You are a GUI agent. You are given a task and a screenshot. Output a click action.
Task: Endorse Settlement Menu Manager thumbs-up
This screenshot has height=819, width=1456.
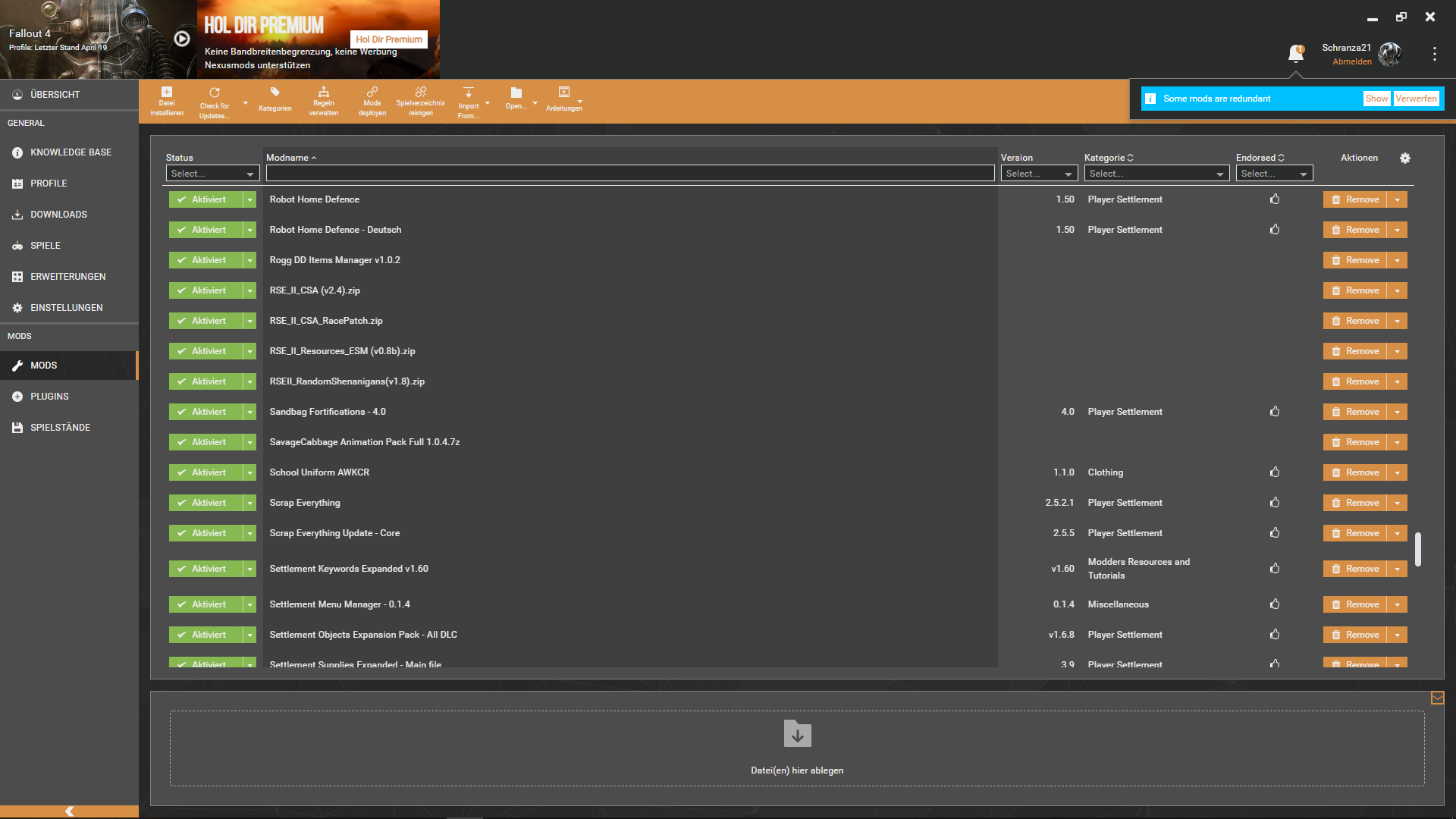1275,604
